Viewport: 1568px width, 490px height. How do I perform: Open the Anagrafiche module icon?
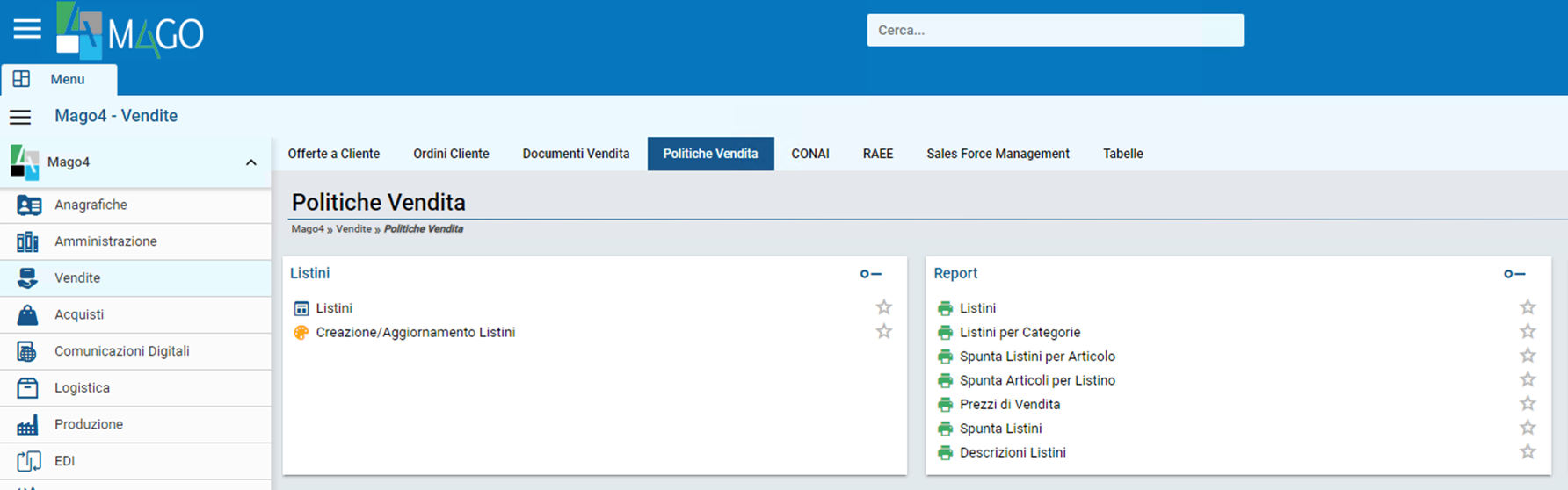(28, 205)
